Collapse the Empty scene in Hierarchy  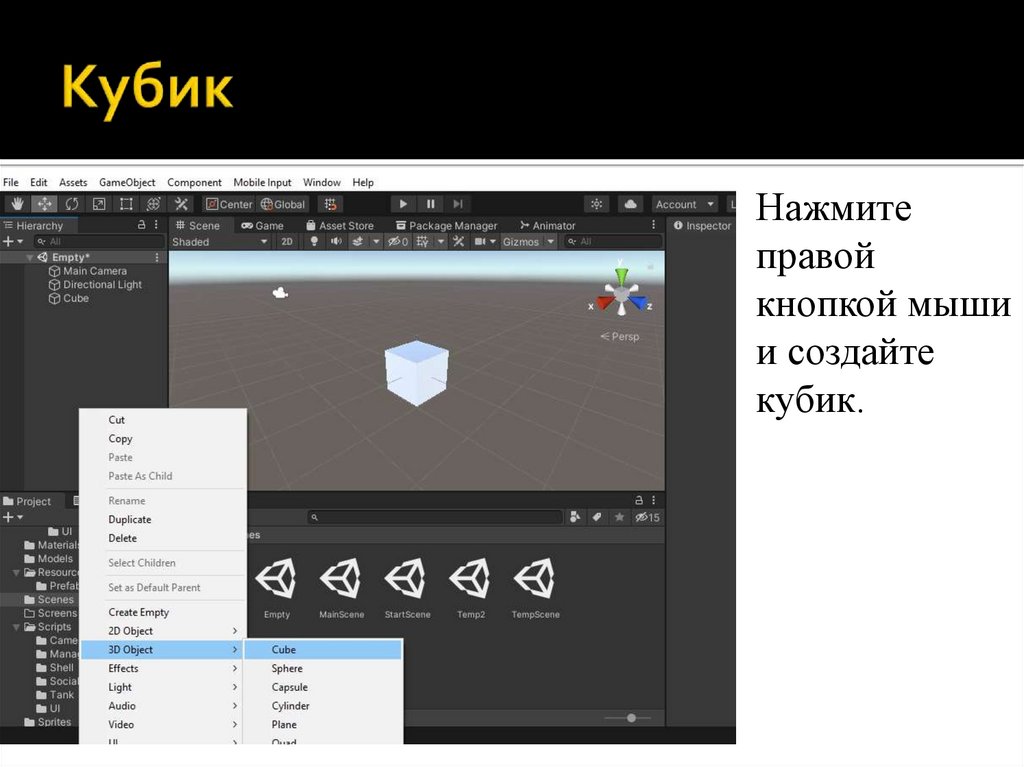click(x=29, y=257)
